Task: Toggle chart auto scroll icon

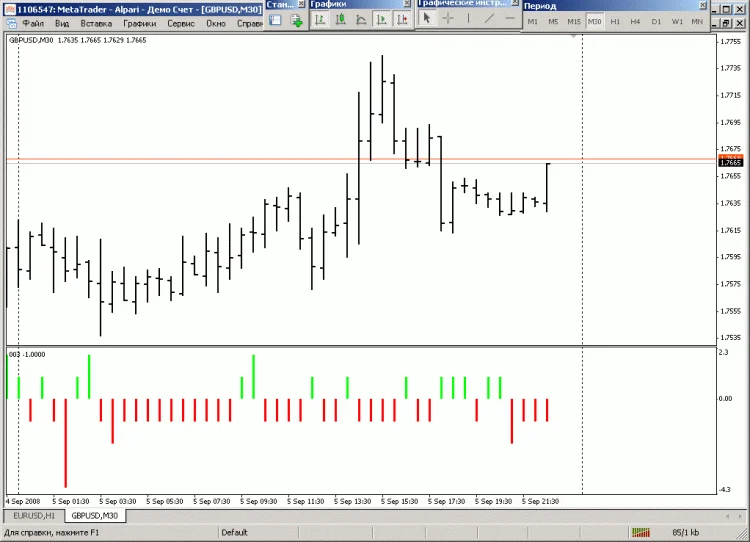Action: coord(382,20)
